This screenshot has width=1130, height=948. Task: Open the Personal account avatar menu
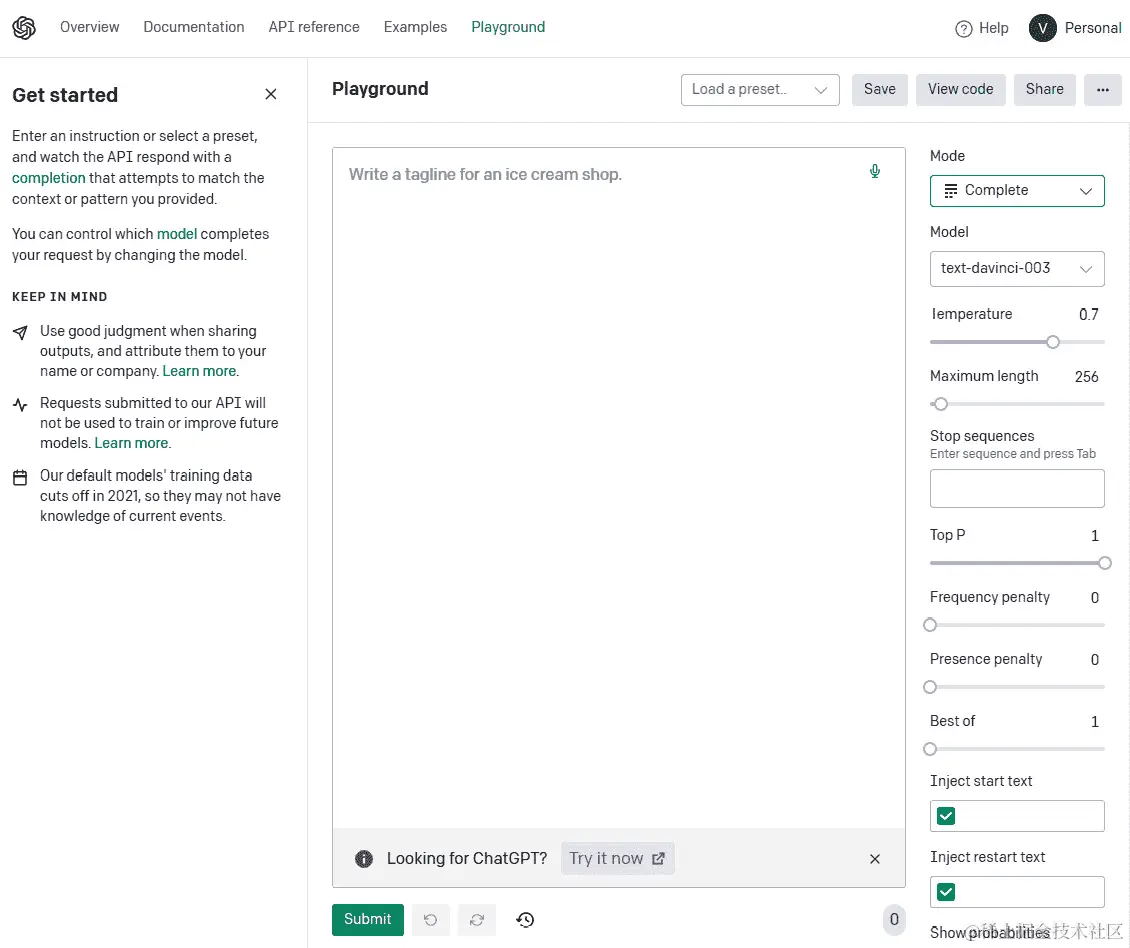point(1042,28)
